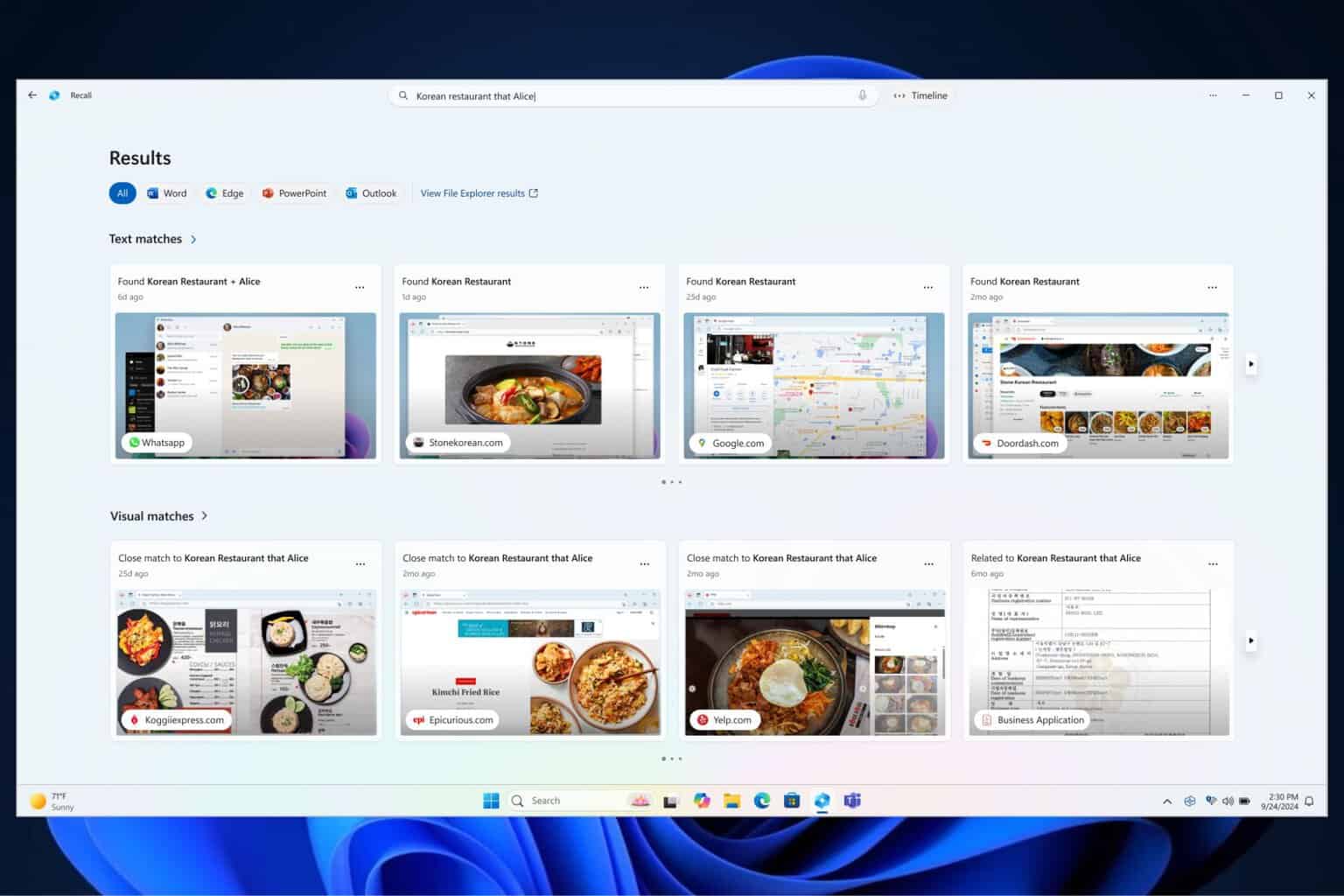Click the Doordash.com source label
Image resolution: width=1344 pixels, height=896 pixels.
tap(1019, 443)
